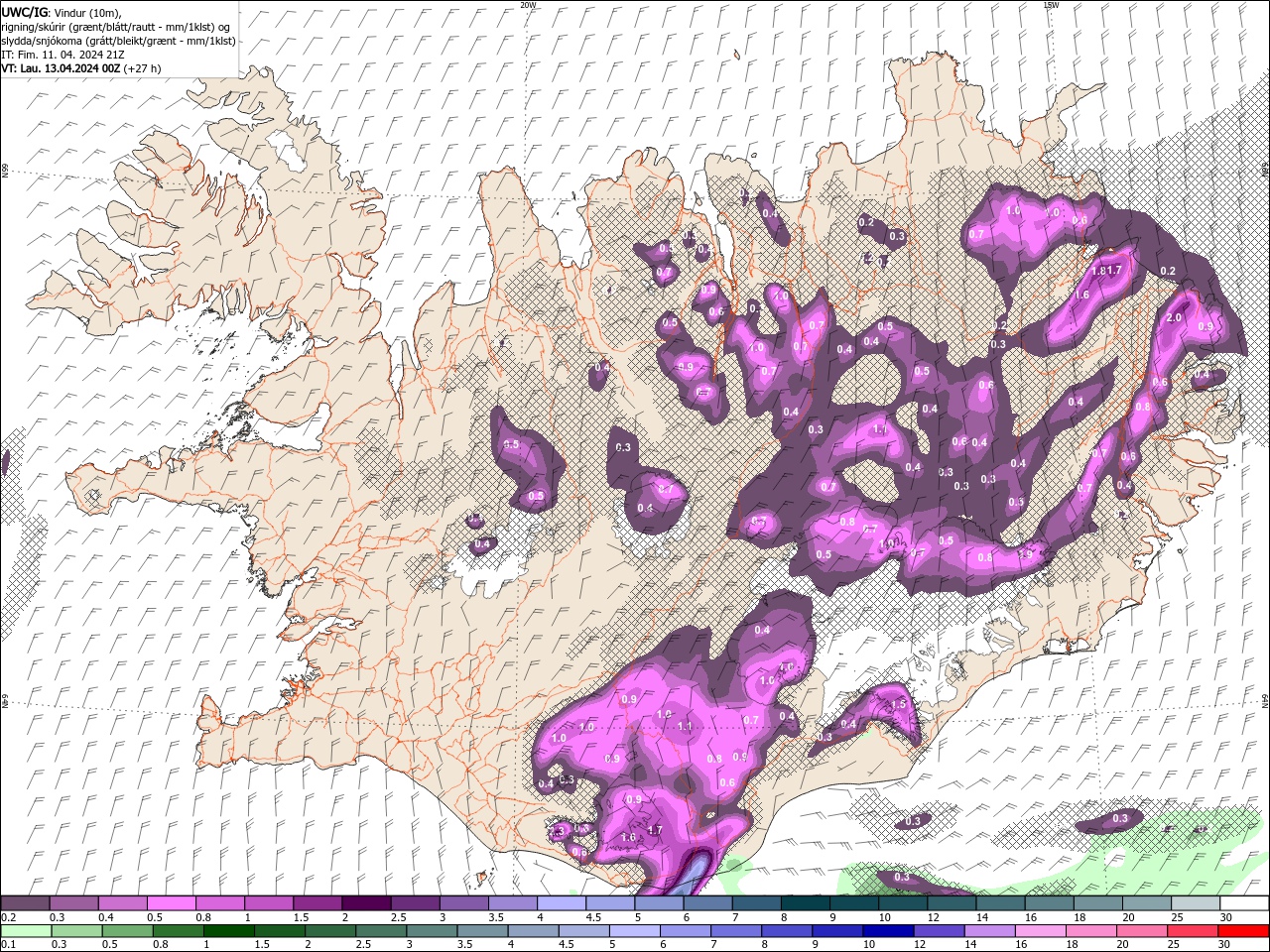Screen dimensions: 1270x952
Task: Pick the bottom legend swatch labeled 25
Action: [x=1192, y=930]
